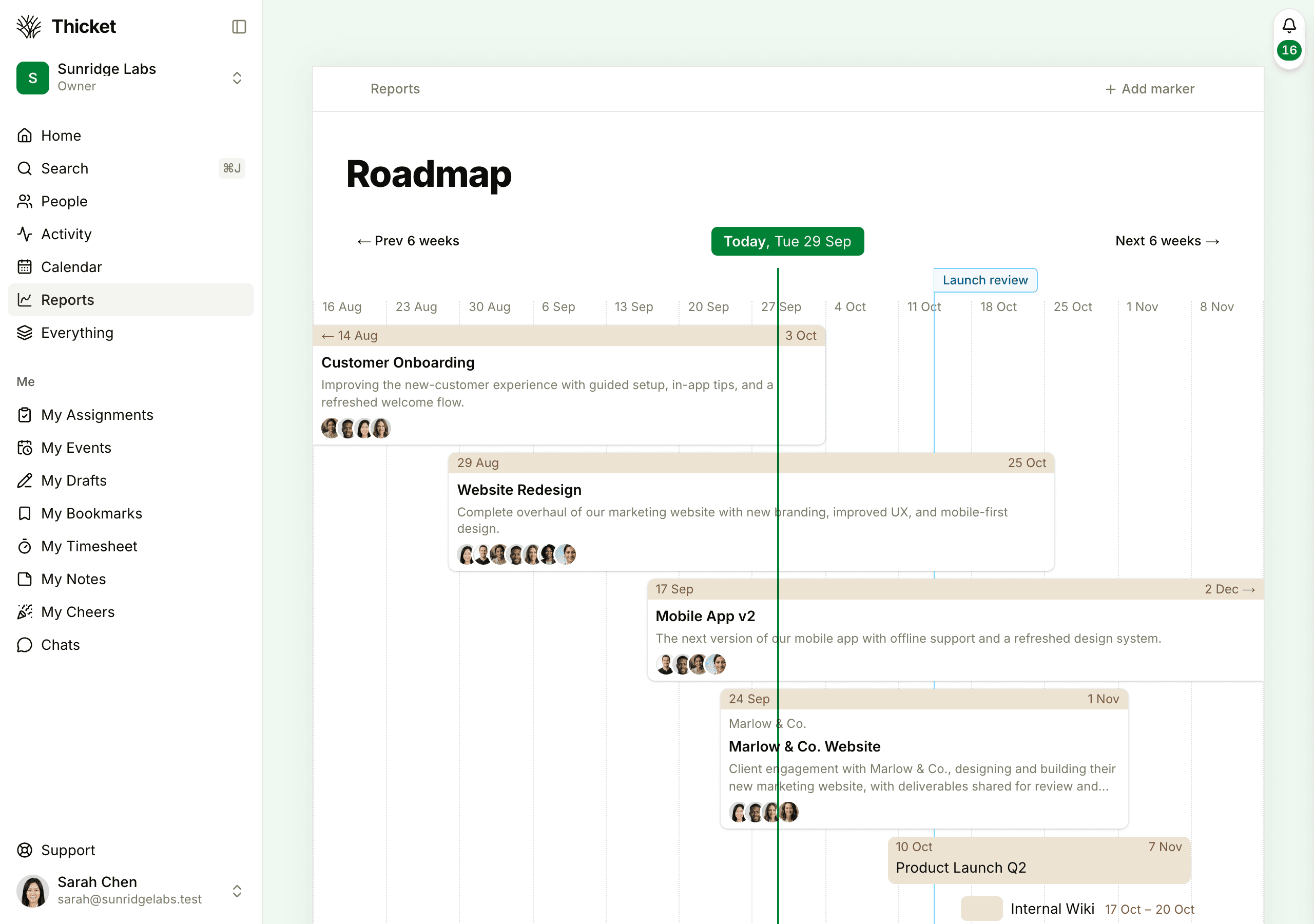Image resolution: width=1314 pixels, height=924 pixels.
Task: Open My Bookmarks
Action: point(130,513)
